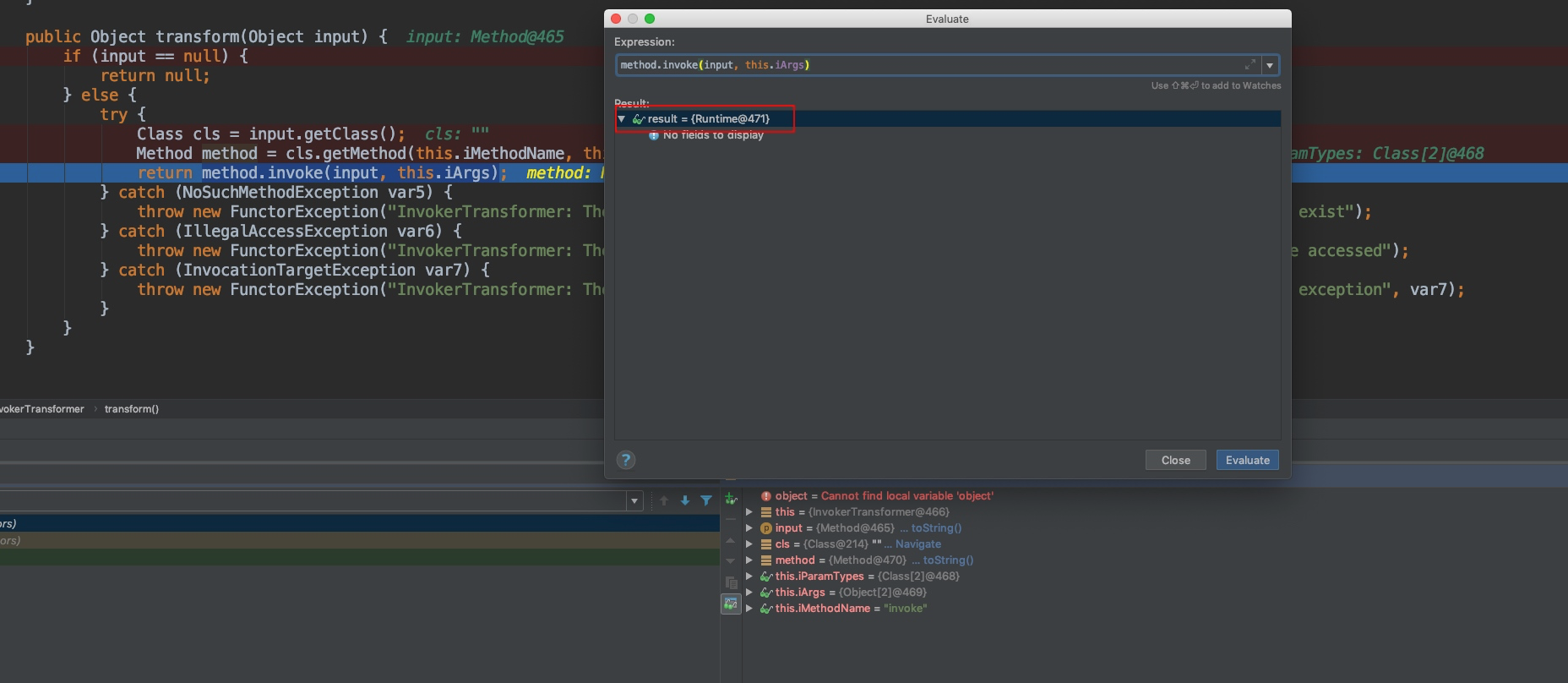Click the field icon beside method variable
This screenshot has height=683, width=1568.
point(766,560)
